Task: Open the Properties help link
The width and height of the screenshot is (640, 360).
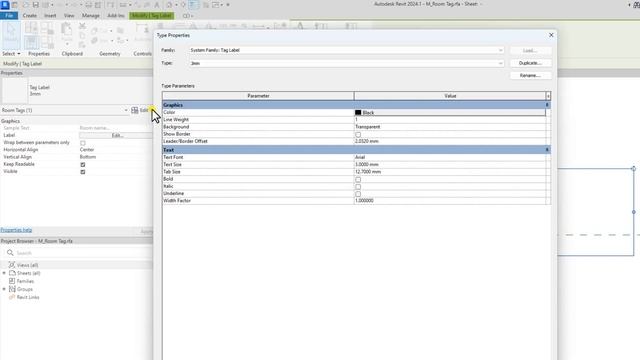Action: [x=16, y=230]
